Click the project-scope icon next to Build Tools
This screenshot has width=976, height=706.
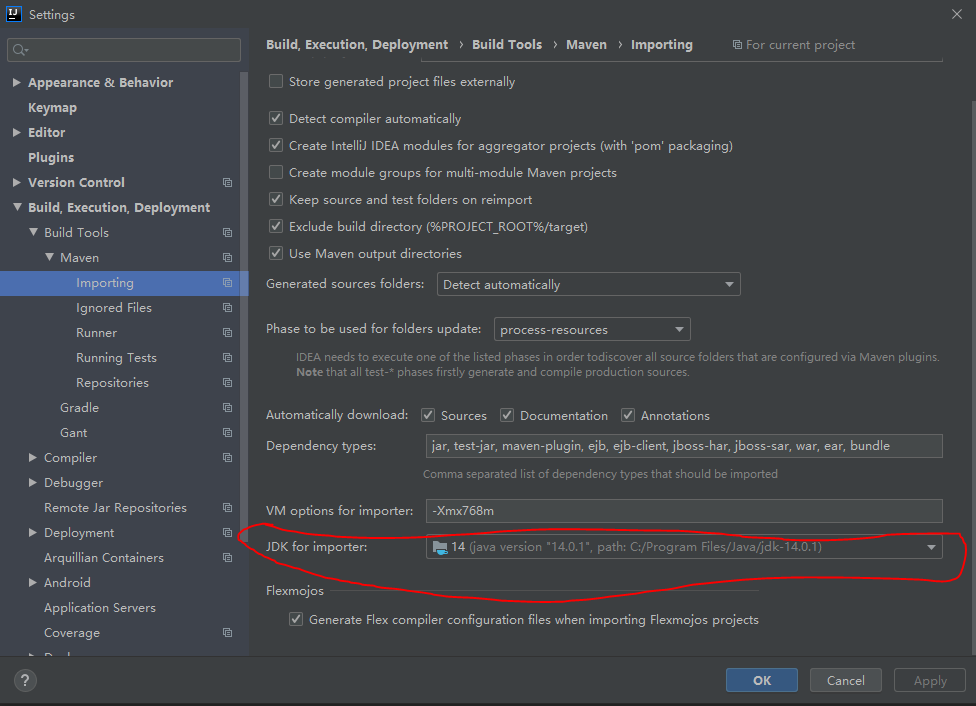[227, 232]
